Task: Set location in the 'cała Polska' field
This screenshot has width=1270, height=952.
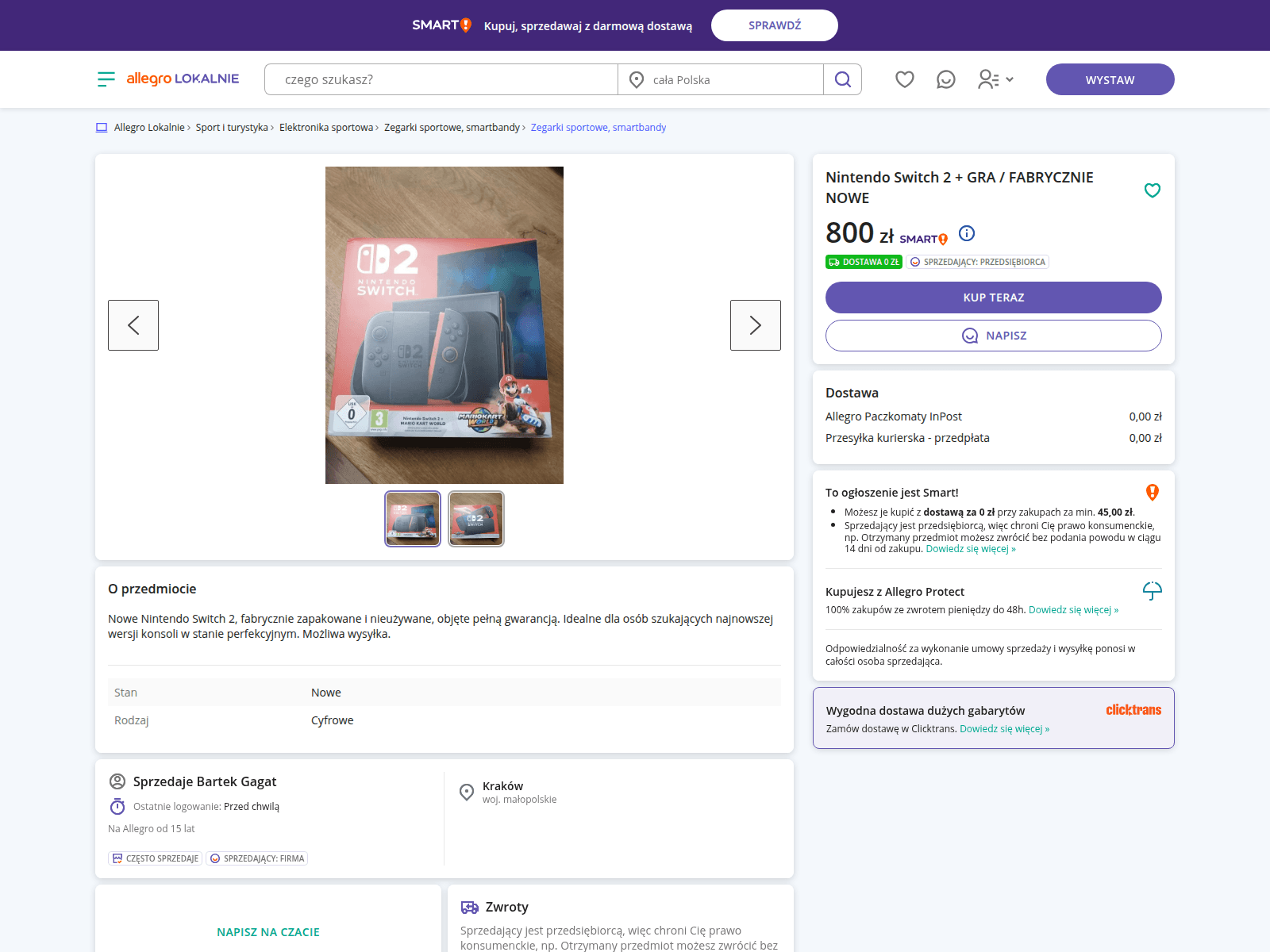Action: (x=721, y=79)
